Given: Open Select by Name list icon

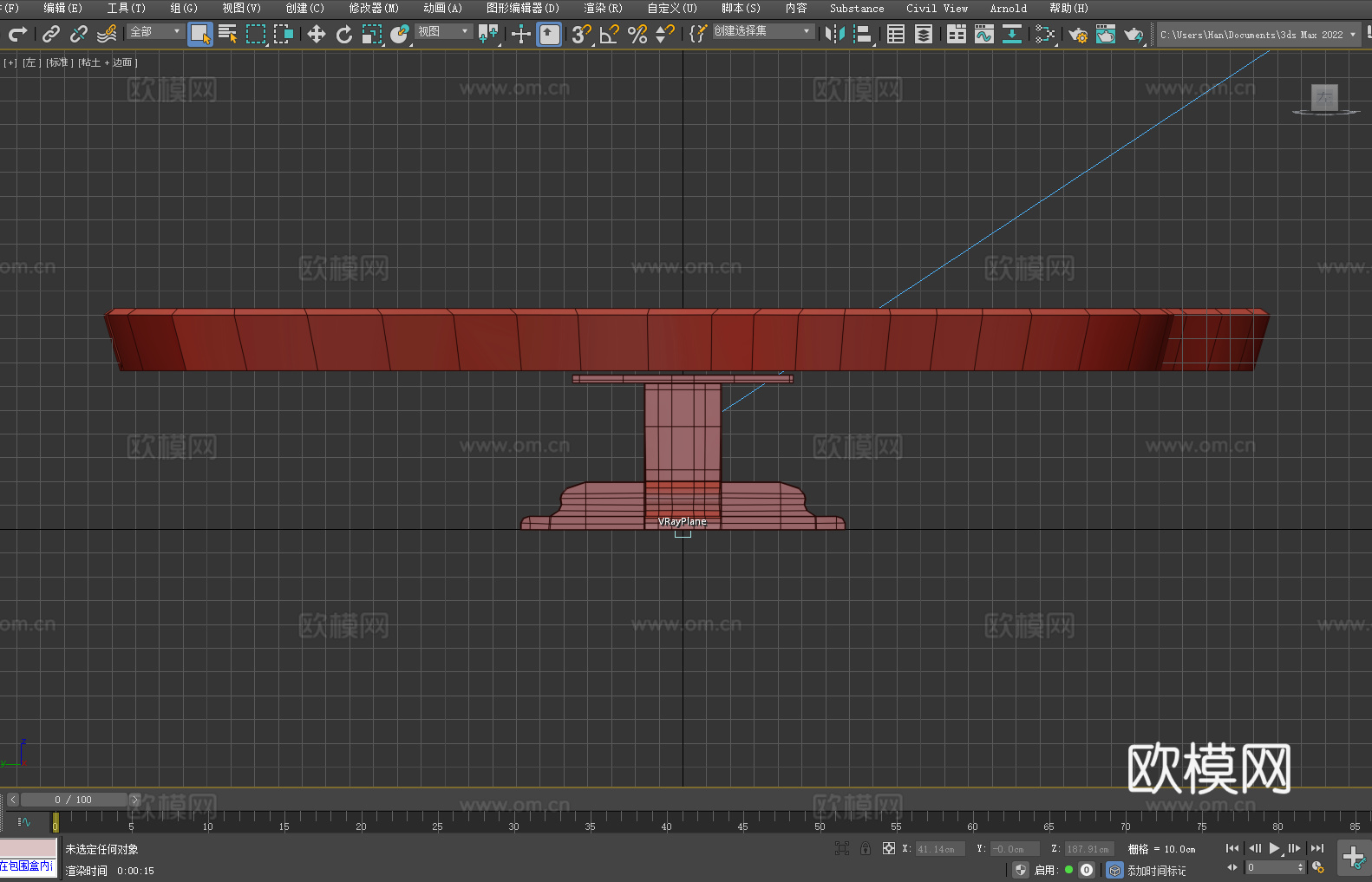Looking at the screenshot, I should pyautogui.click(x=228, y=34).
